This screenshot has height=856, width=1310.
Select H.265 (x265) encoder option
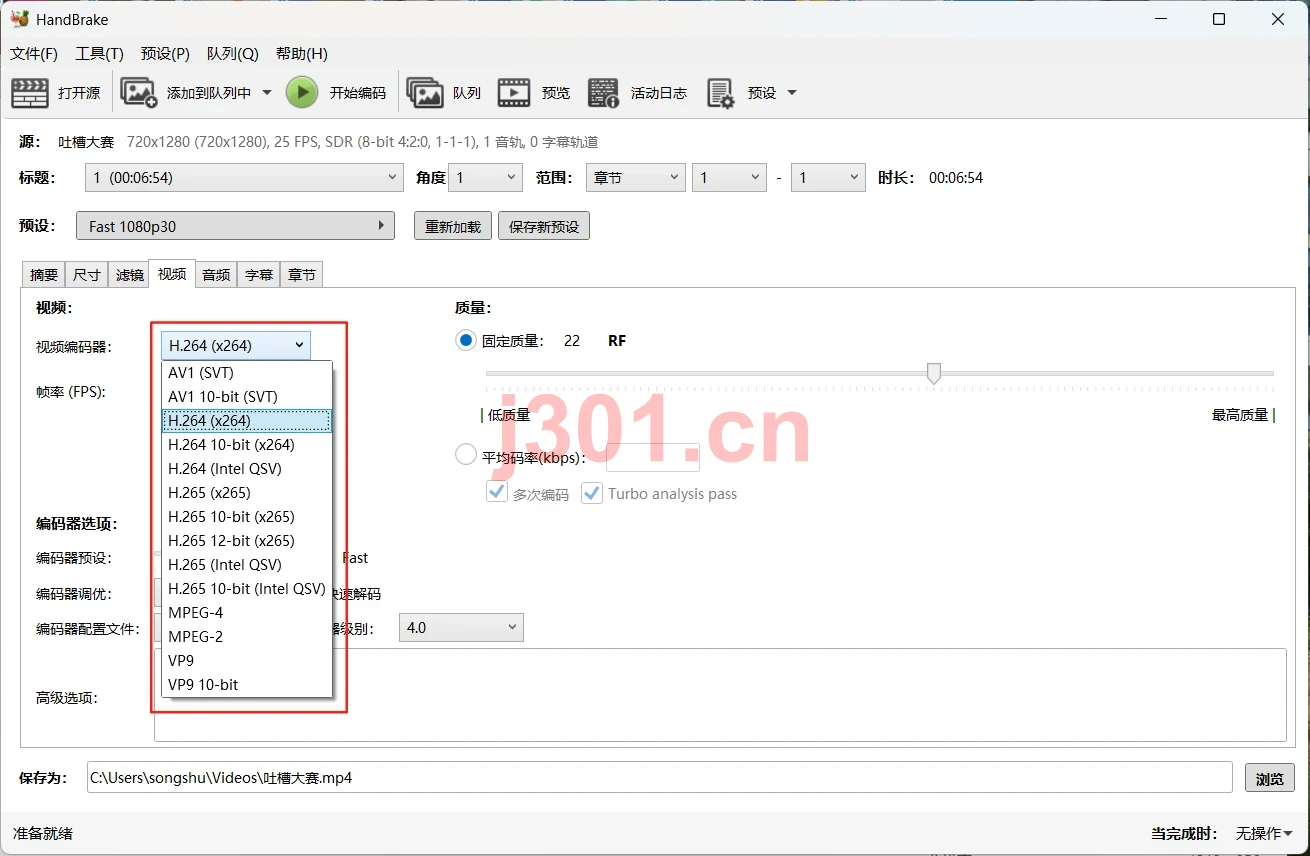[247, 493]
